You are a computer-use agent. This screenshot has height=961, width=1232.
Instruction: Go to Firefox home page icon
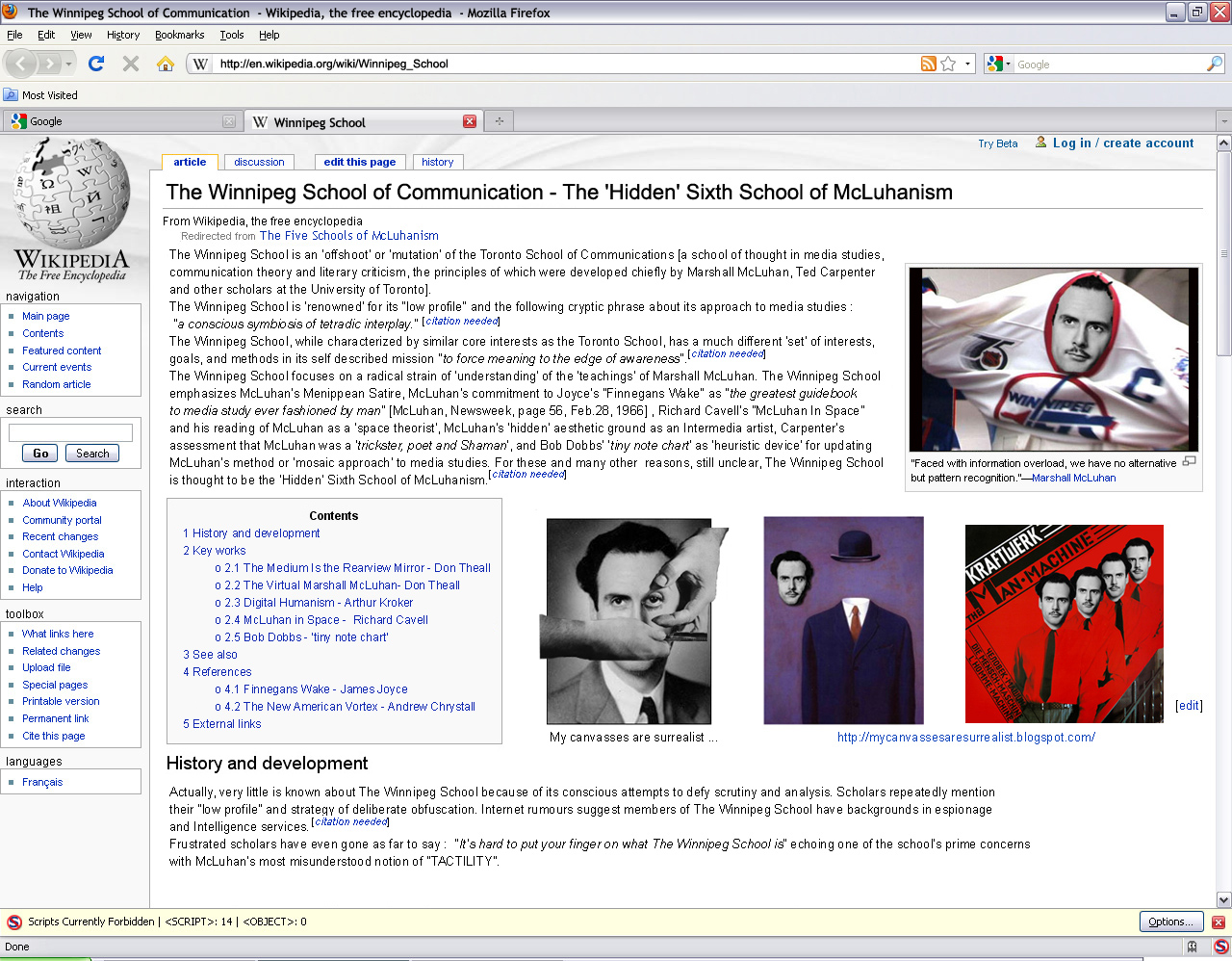tap(166, 64)
